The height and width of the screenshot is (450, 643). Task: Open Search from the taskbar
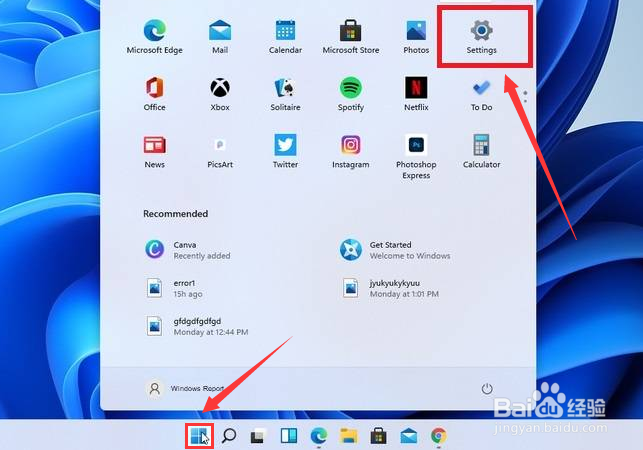[229, 436]
